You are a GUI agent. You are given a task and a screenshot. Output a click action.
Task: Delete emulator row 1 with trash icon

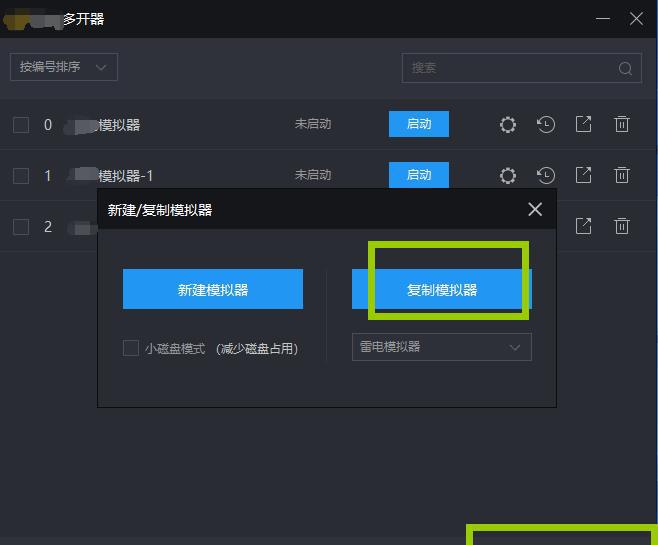(621, 175)
